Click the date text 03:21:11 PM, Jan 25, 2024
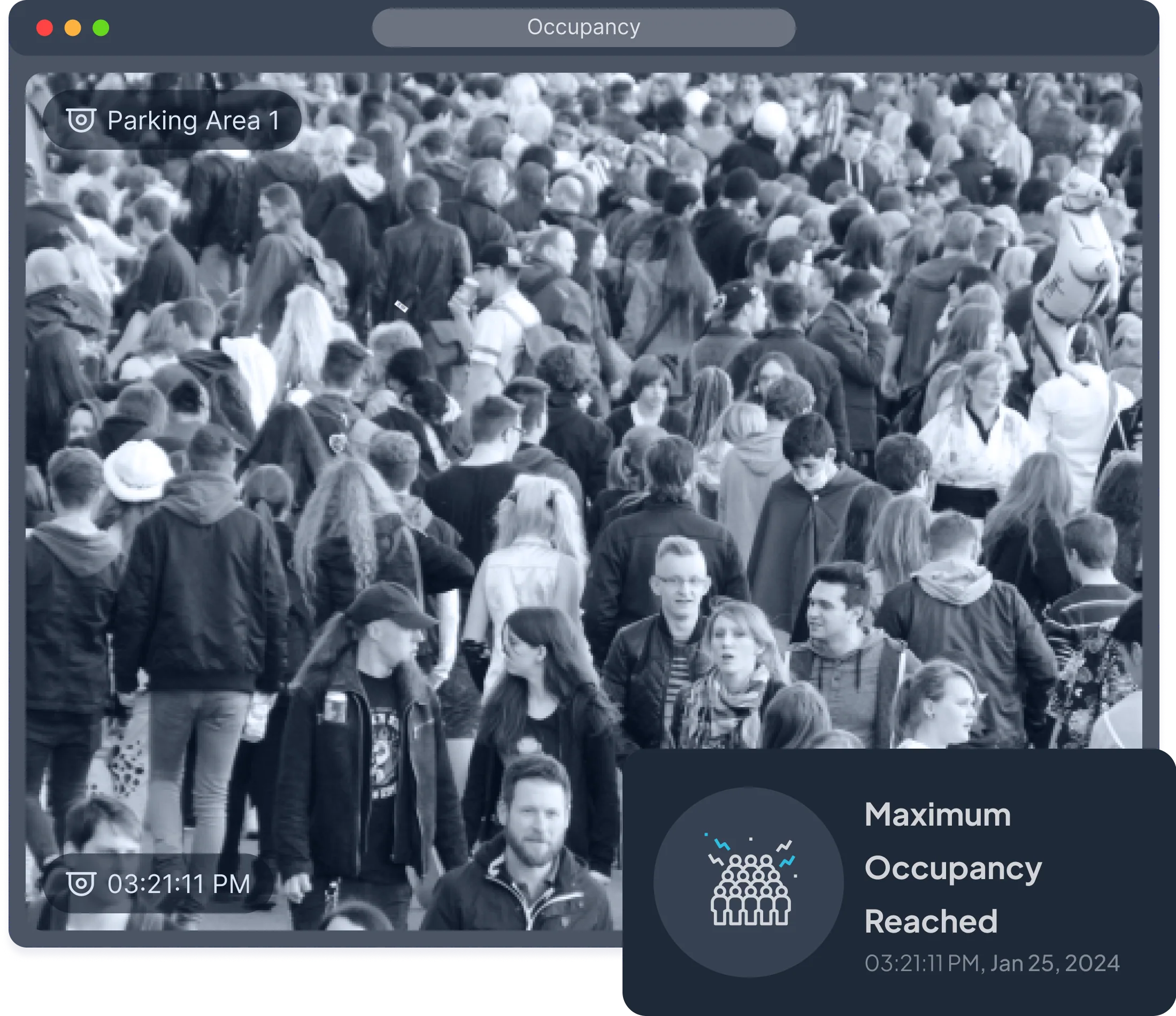This screenshot has height=1016, width=1176. [992, 963]
